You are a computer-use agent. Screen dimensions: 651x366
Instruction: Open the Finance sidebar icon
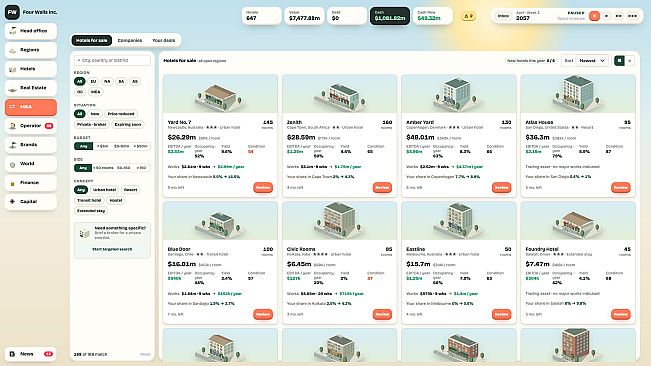pos(13,183)
